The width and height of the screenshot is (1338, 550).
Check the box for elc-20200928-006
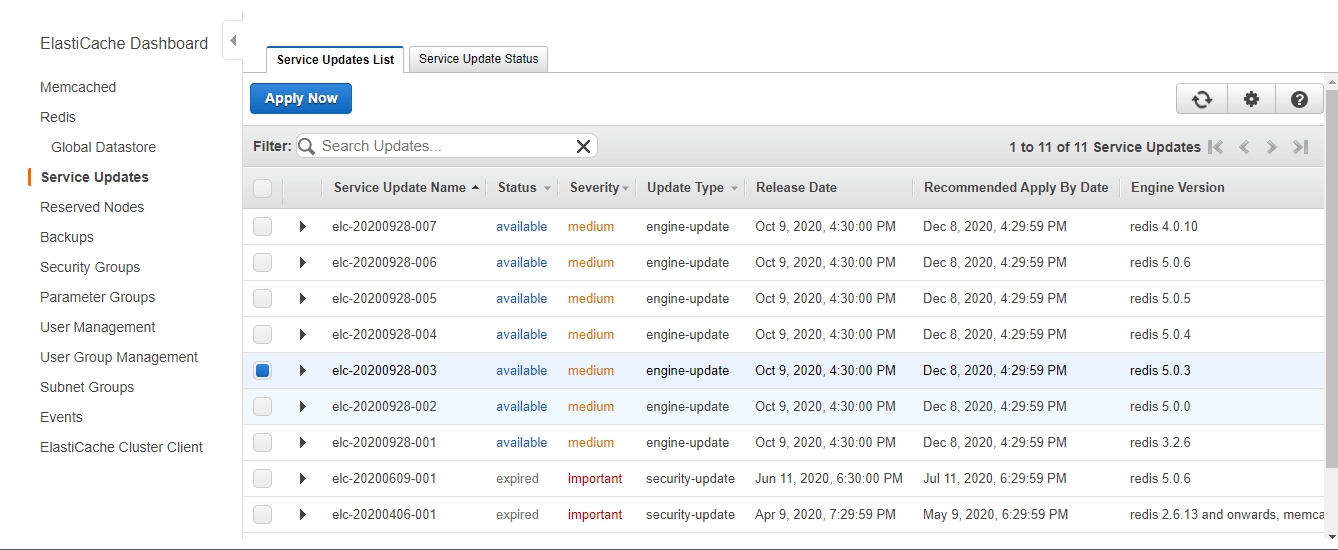262,263
